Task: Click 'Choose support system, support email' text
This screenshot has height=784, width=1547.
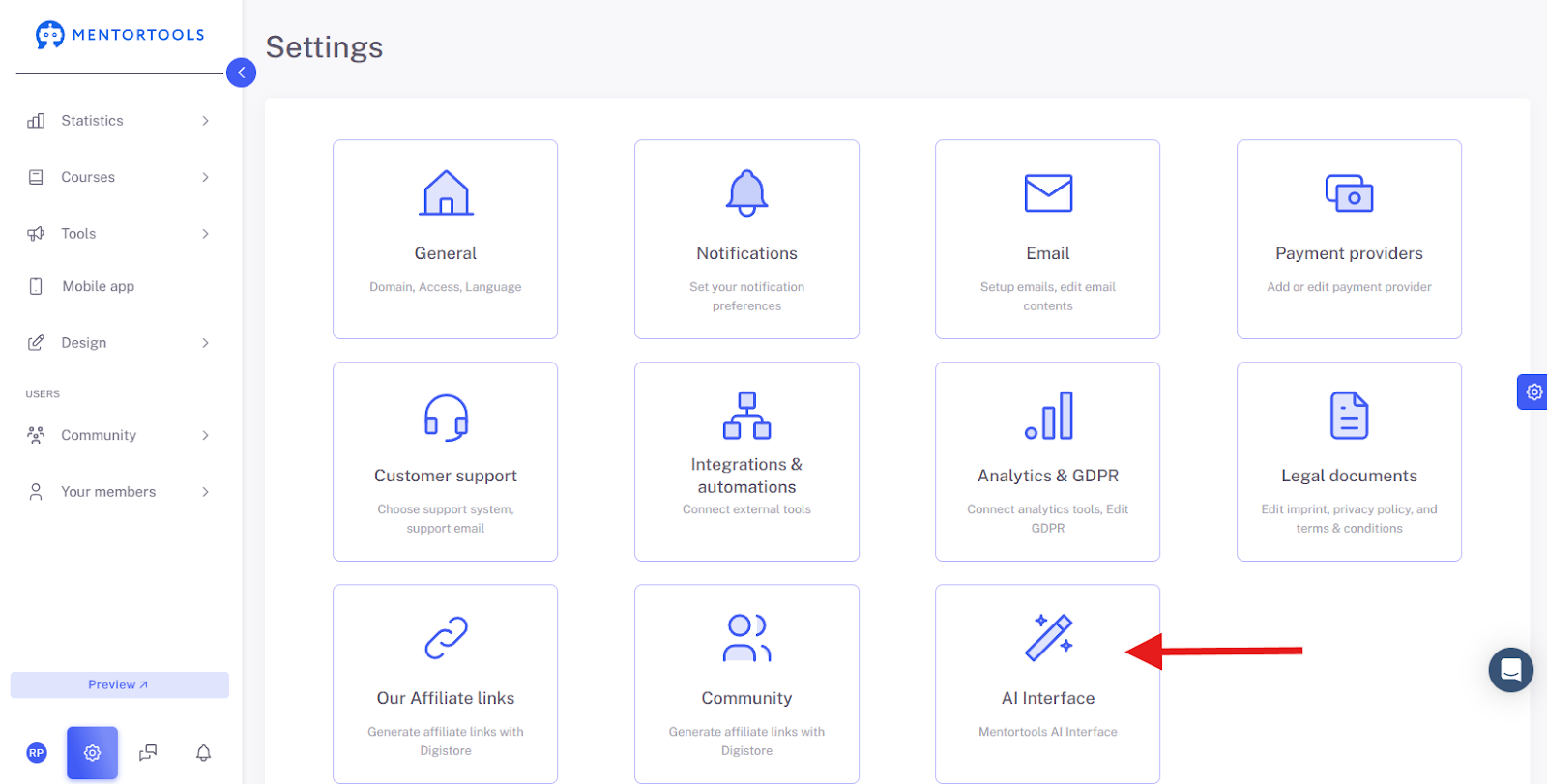Action: click(446, 519)
